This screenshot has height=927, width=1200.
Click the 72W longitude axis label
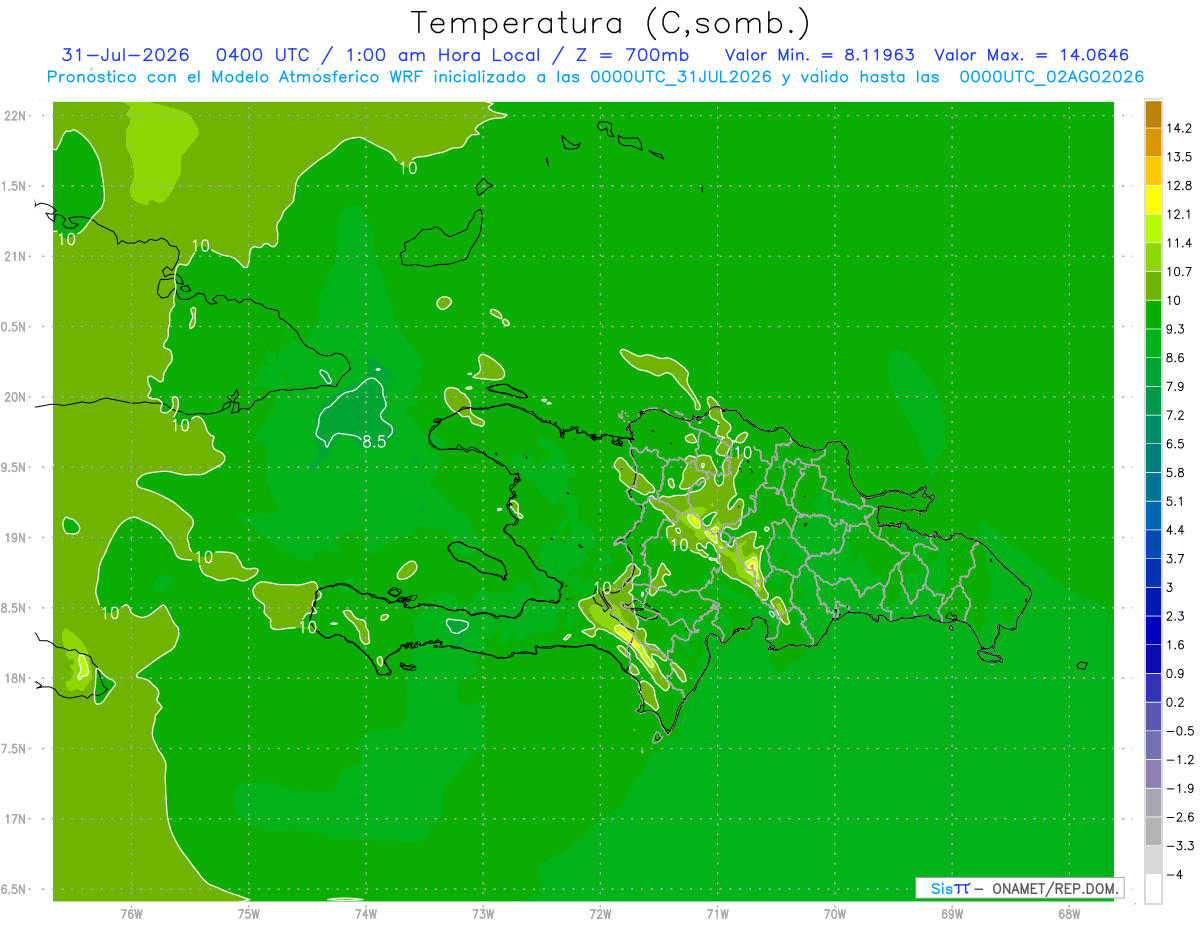[600, 913]
